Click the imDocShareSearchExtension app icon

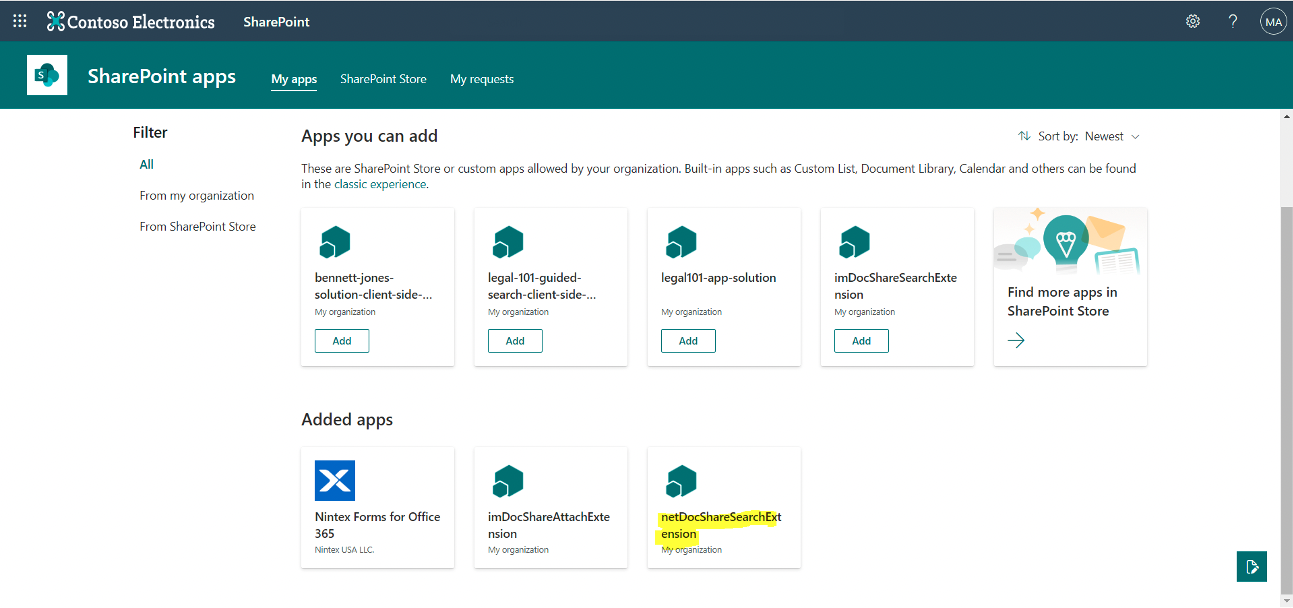click(854, 243)
